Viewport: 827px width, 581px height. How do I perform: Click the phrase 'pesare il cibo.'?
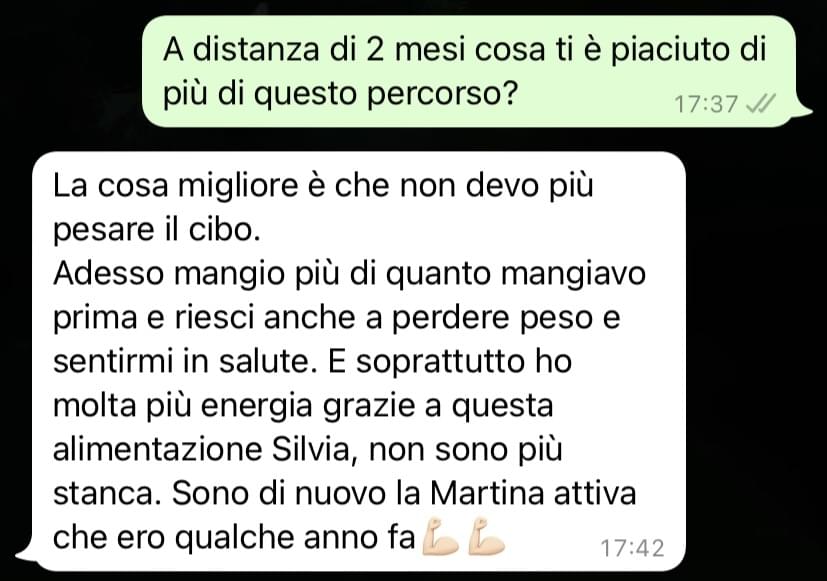(x=157, y=230)
